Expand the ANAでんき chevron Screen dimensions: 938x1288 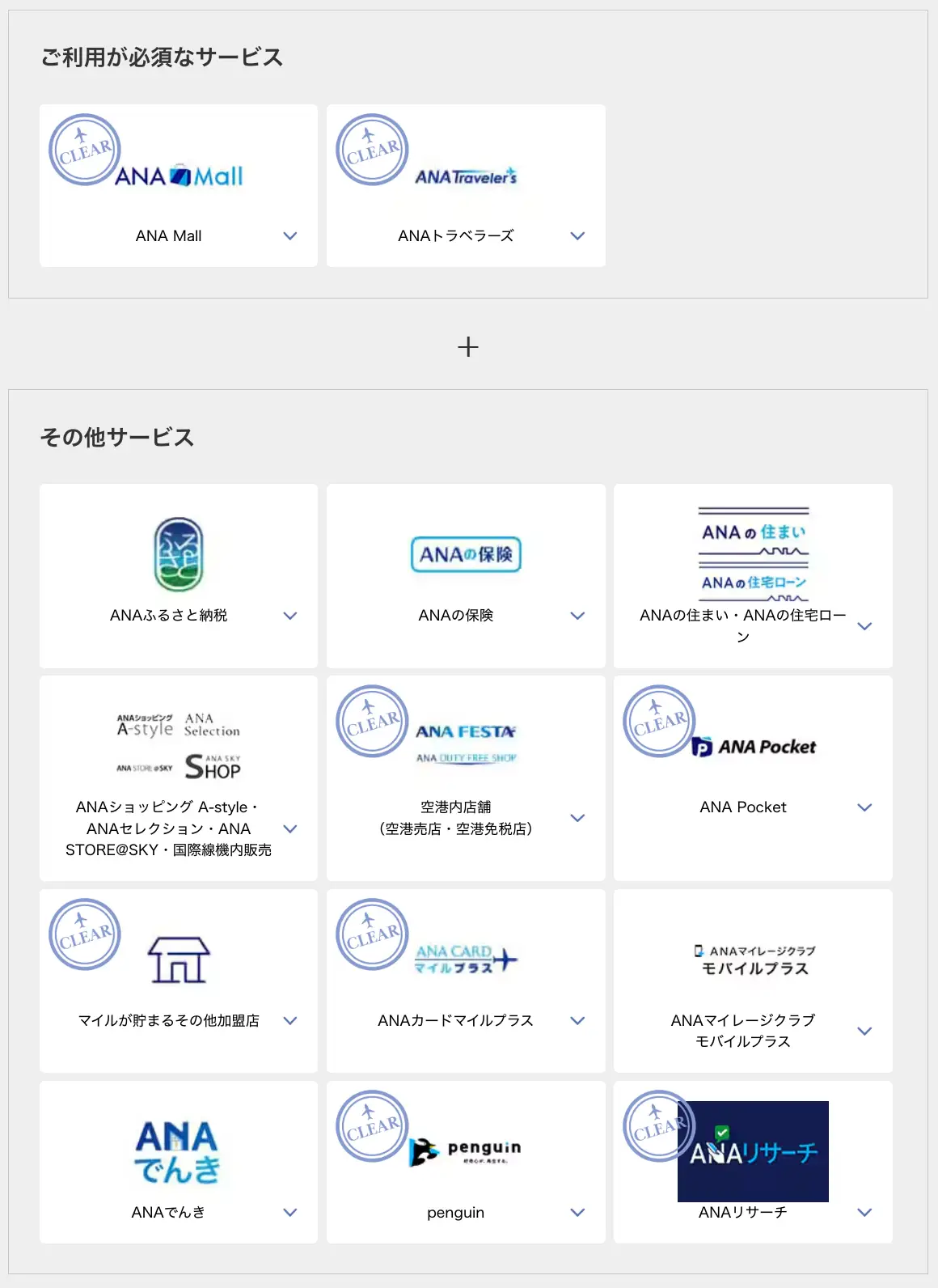point(290,1213)
